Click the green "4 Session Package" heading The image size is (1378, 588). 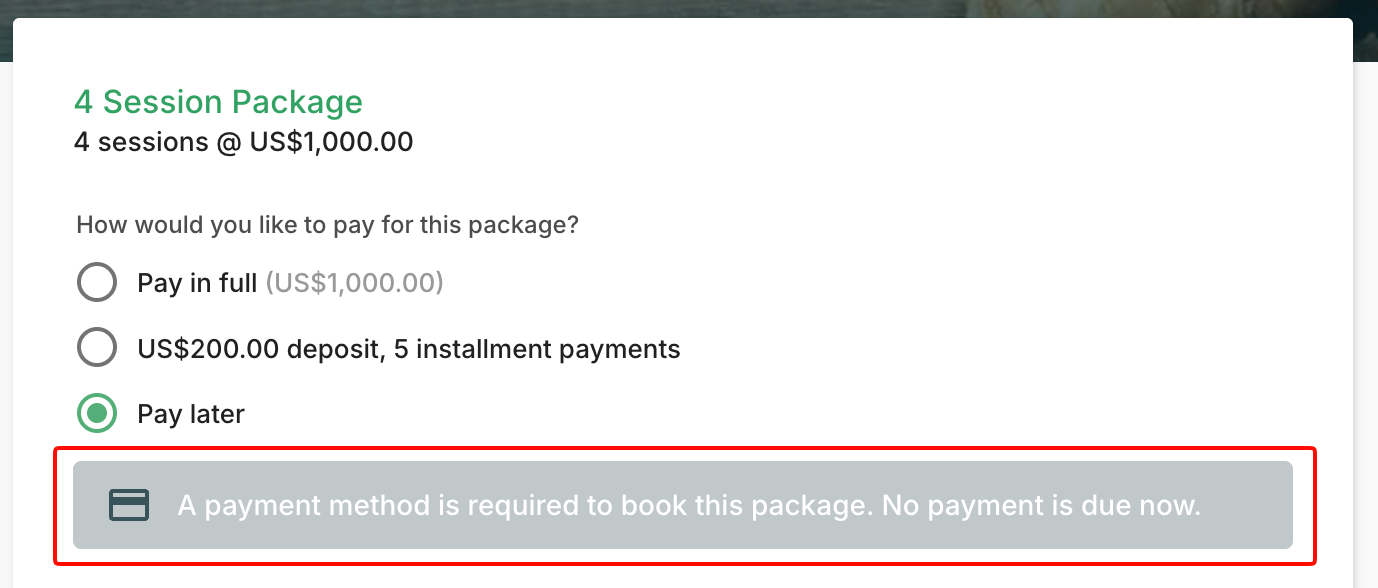[218, 102]
